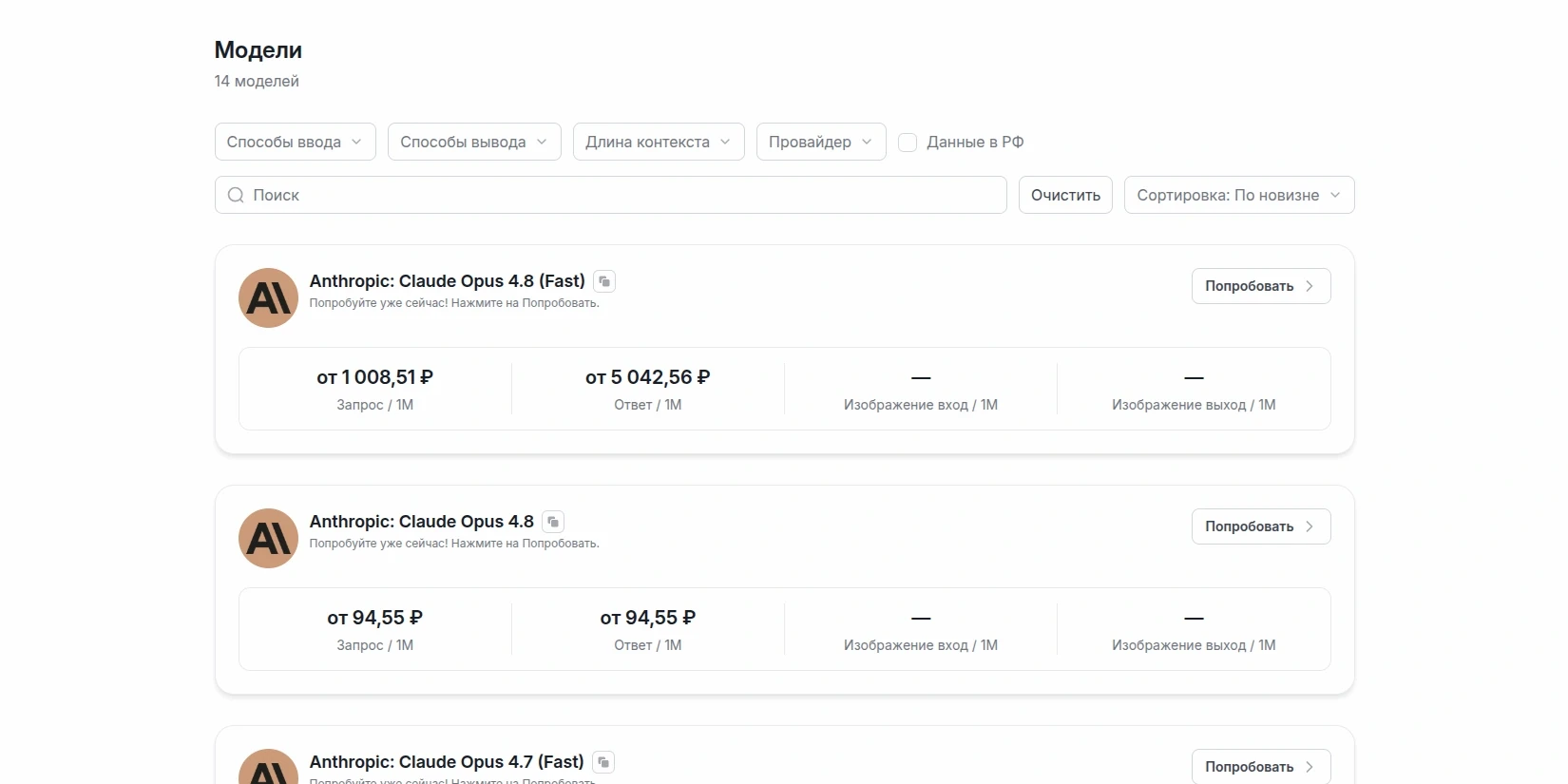Copy the Claude Opus 4.8 (Fast) model name
The image size is (1568, 784).
click(604, 281)
